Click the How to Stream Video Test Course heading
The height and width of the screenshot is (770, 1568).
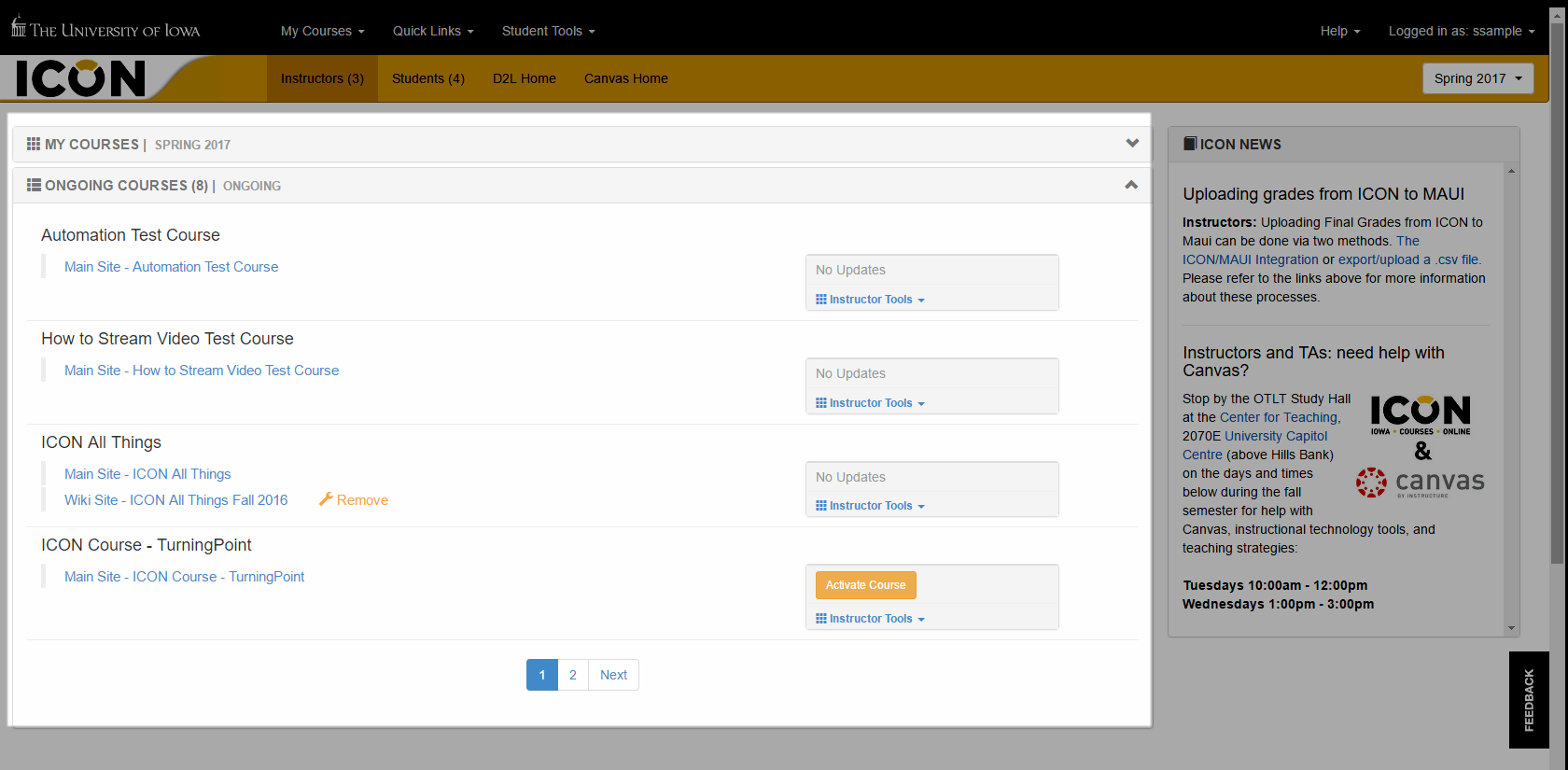tap(167, 339)
